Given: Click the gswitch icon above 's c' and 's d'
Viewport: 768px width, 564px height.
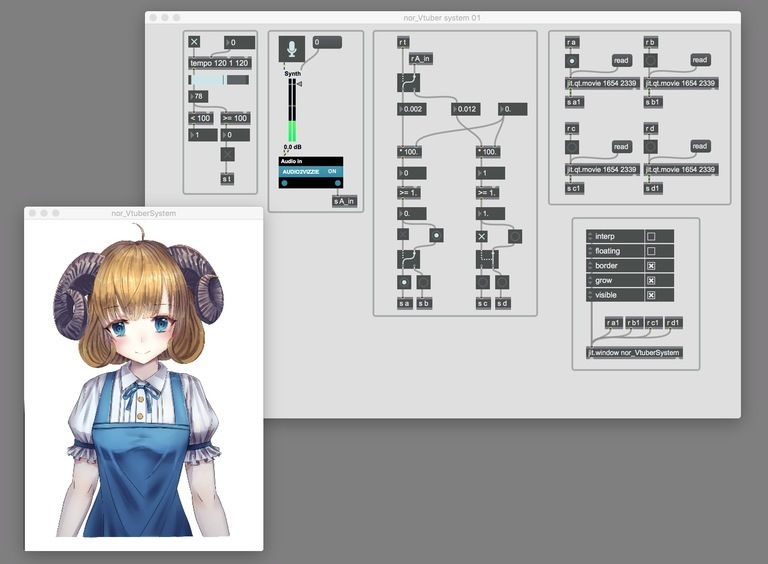Looking at the screenshot, I should 487,259.
